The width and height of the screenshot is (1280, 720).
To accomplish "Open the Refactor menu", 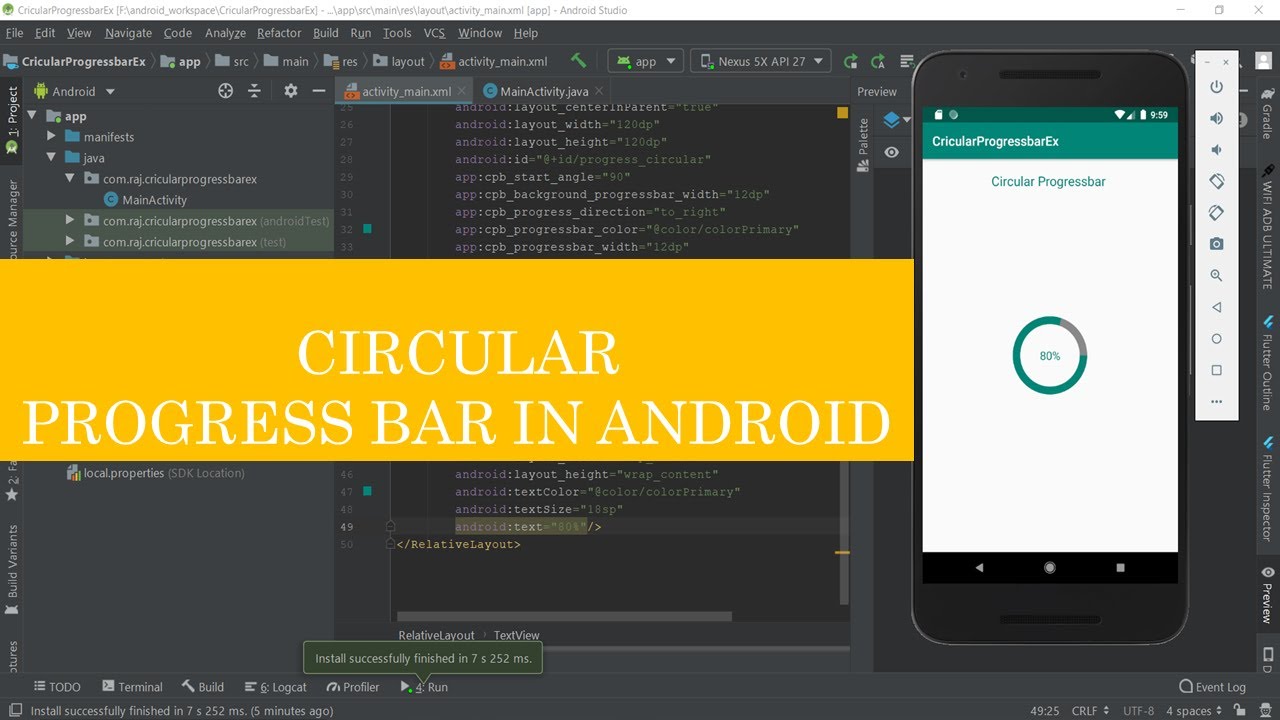I will coord(279,33).
